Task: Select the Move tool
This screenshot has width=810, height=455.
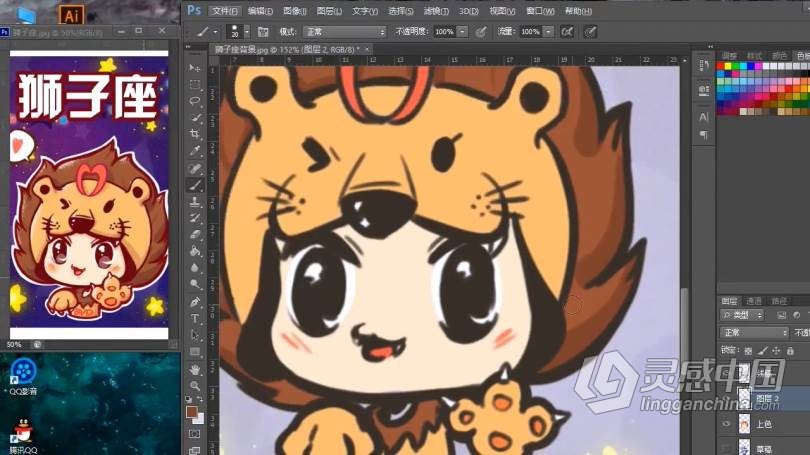Action: [x=195, y=68]
